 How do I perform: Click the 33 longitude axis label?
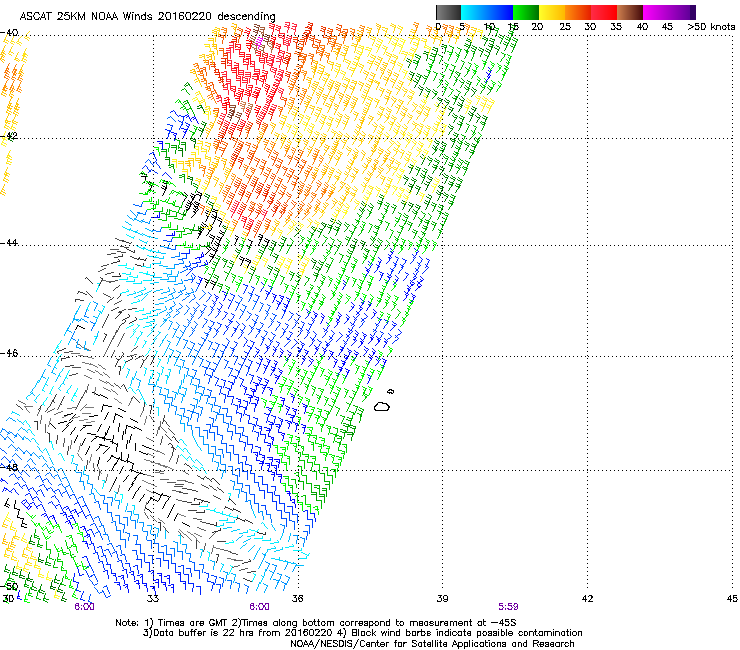(x=153, y=599)
